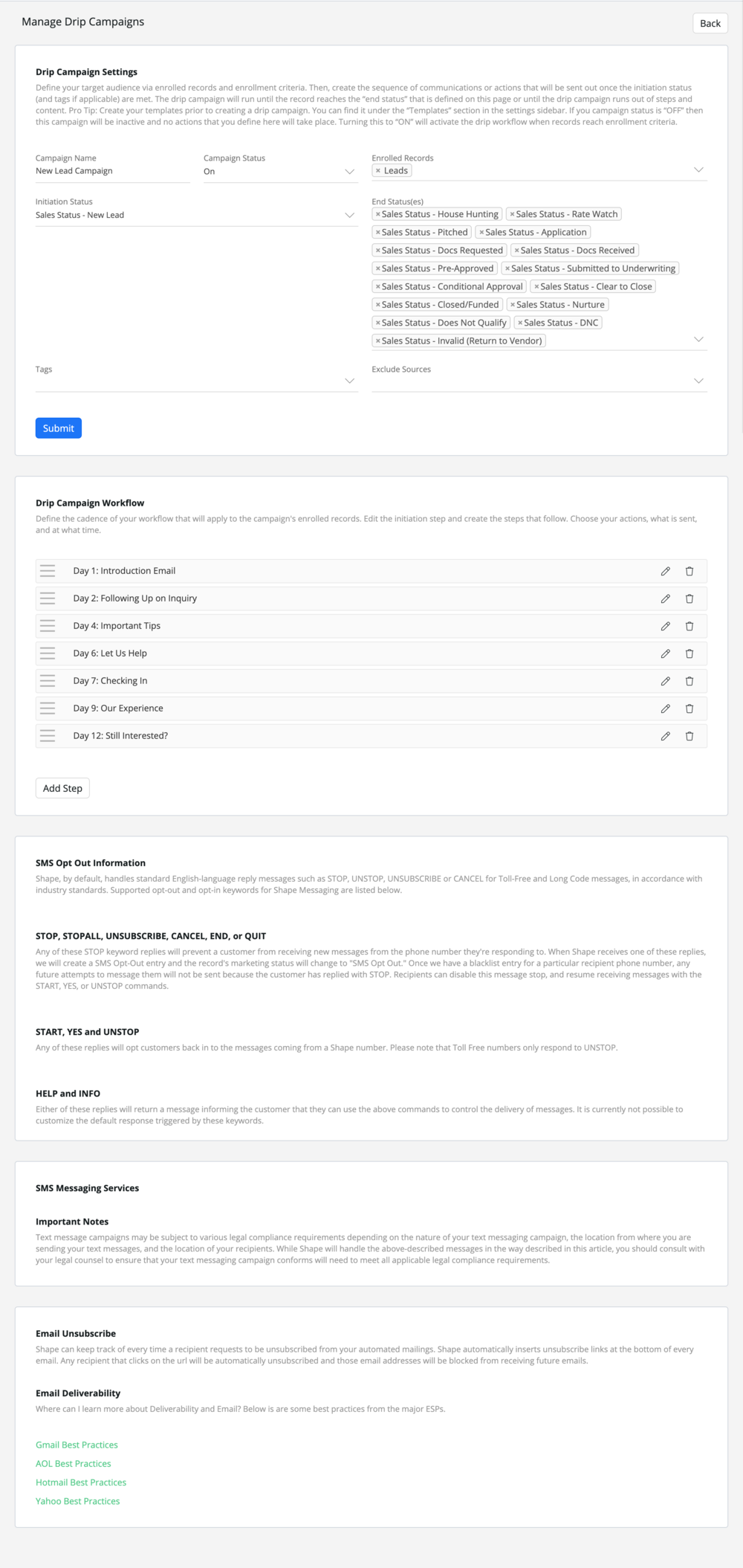Open the Tags dropdown
743x1568 pixels.
coord(196,381)
